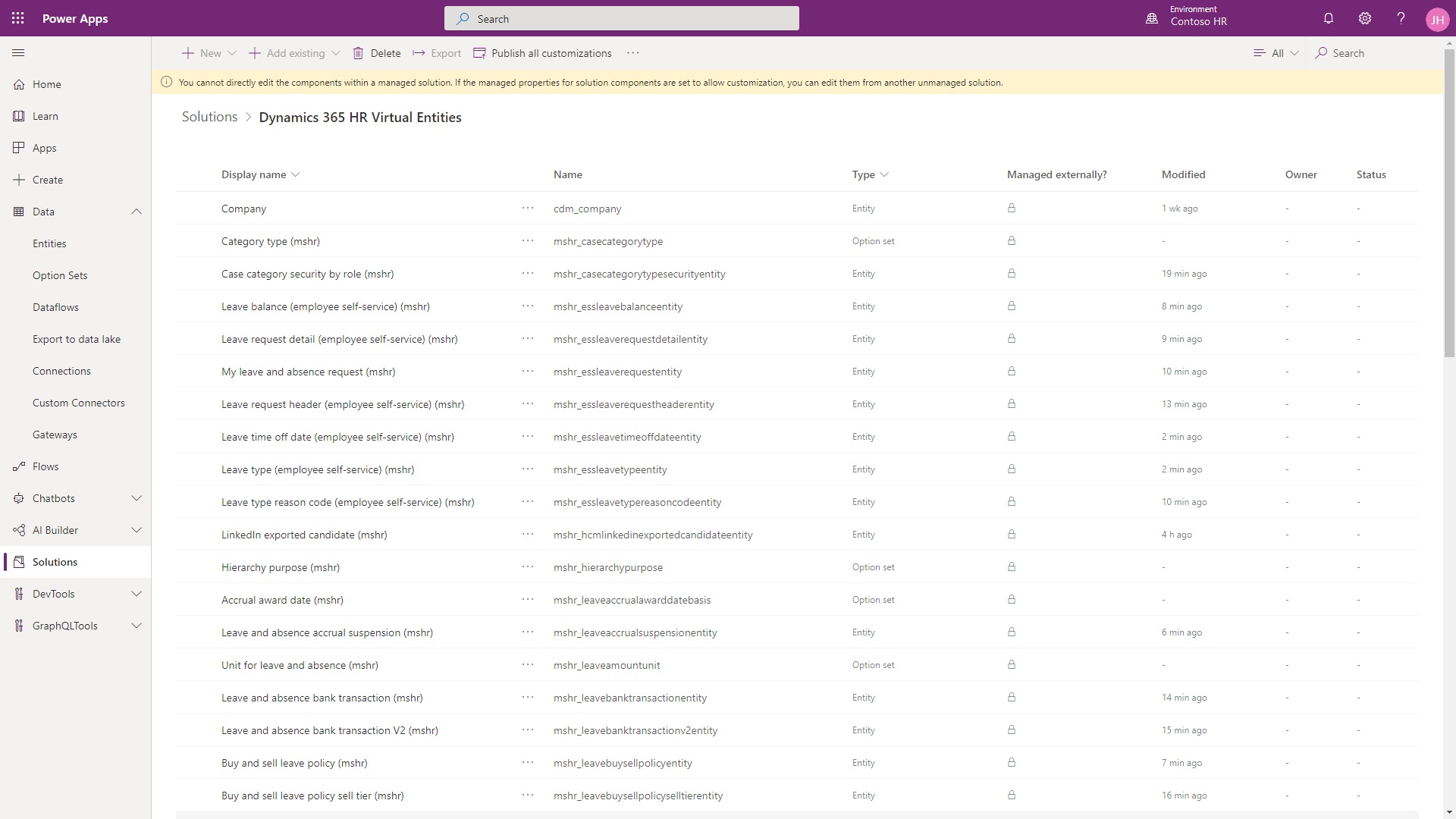Click the Chatbots sidebar icon
Screen dimensions: 1456x819
tap(18, 497)
